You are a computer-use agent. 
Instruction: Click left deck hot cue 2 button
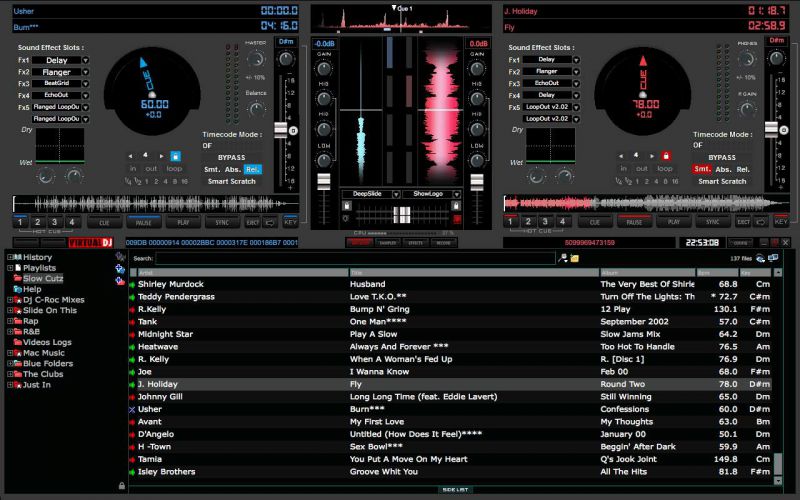[x=37, y=222]
